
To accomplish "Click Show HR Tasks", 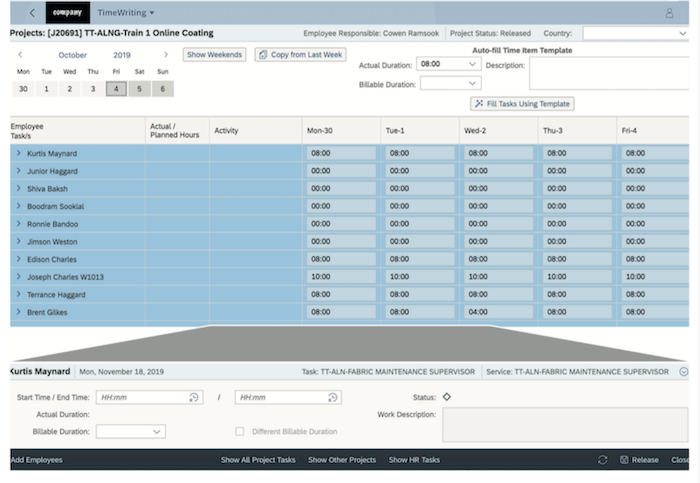I will point(414,460).
